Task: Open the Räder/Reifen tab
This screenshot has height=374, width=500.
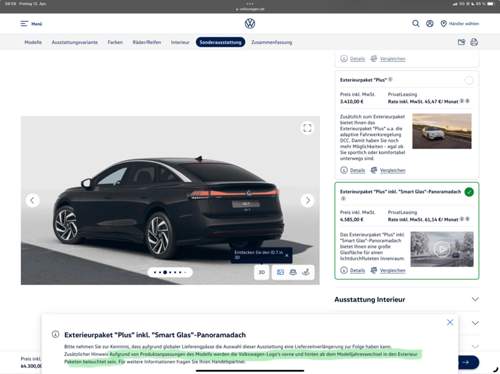Action: pos(147,42)
